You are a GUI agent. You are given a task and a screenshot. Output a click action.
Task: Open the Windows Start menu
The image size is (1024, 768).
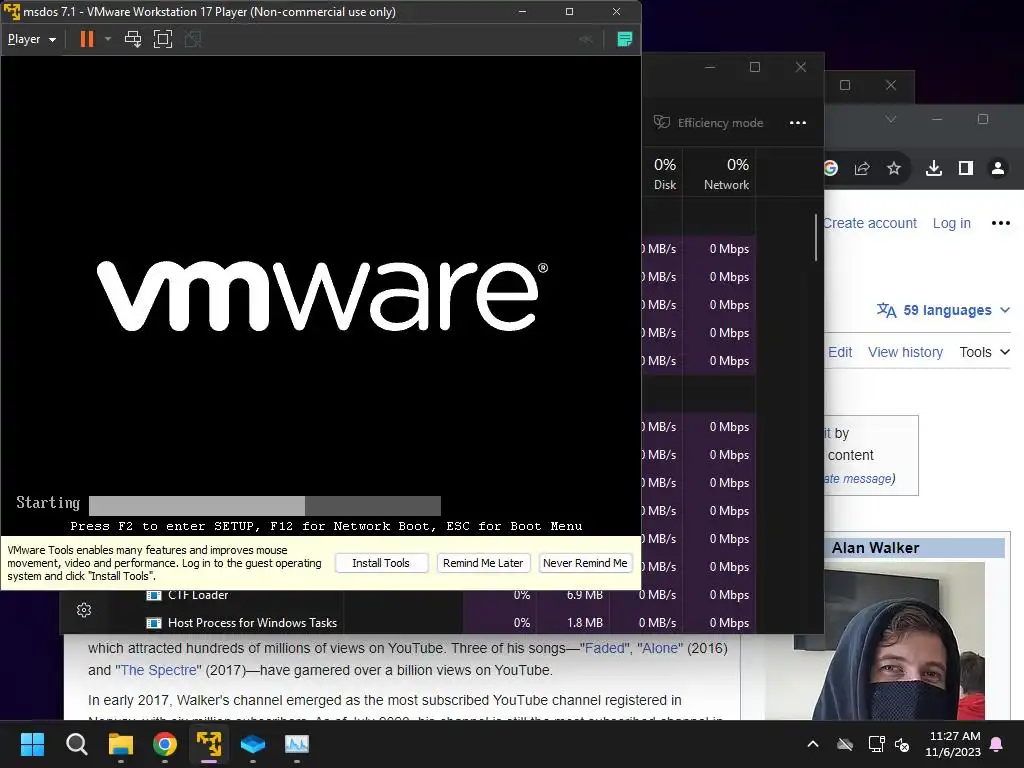32,744
